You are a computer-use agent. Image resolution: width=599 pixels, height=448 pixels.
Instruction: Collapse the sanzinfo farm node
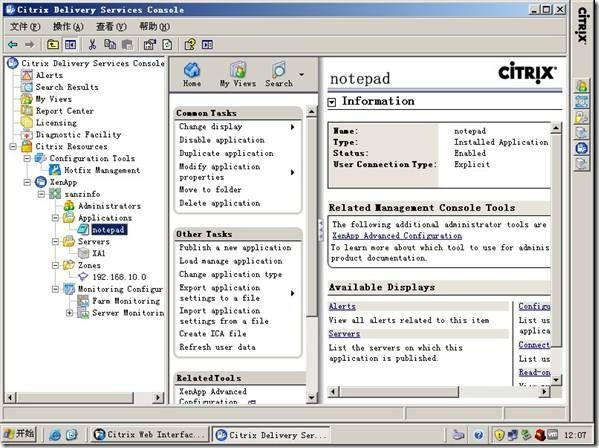[x=41, y=194]
